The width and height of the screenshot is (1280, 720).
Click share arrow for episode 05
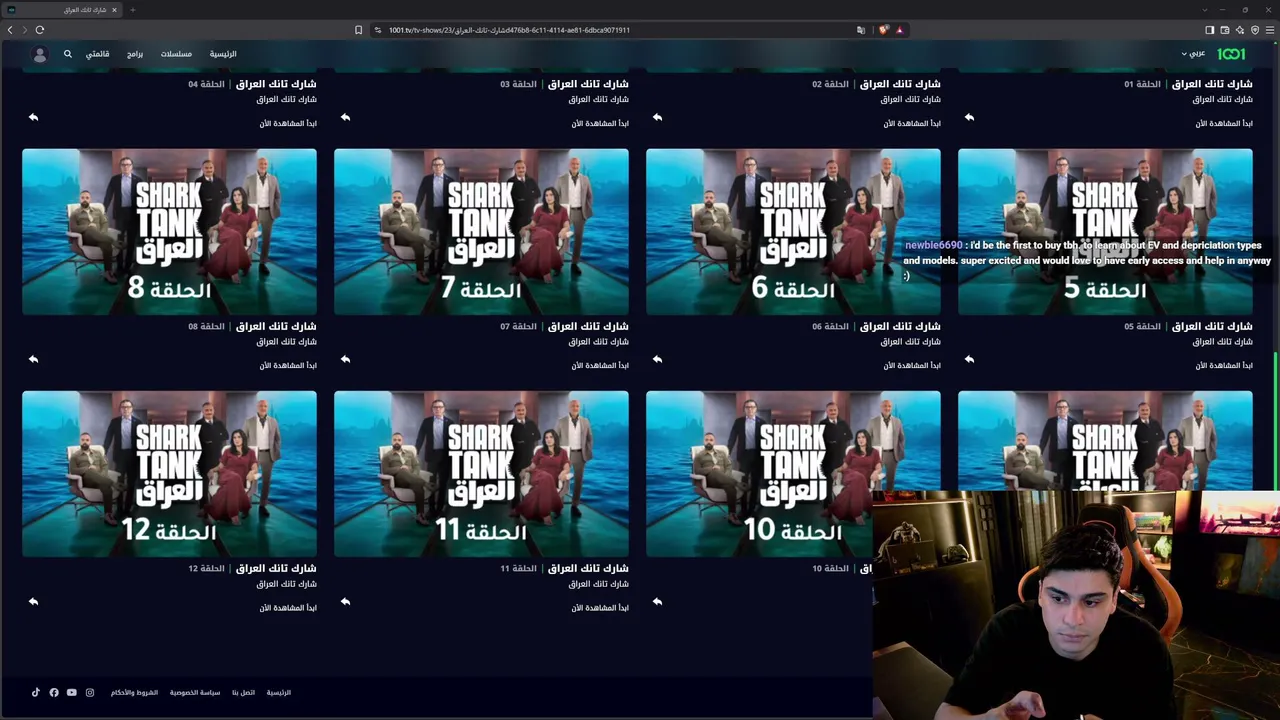coord(969,359)
